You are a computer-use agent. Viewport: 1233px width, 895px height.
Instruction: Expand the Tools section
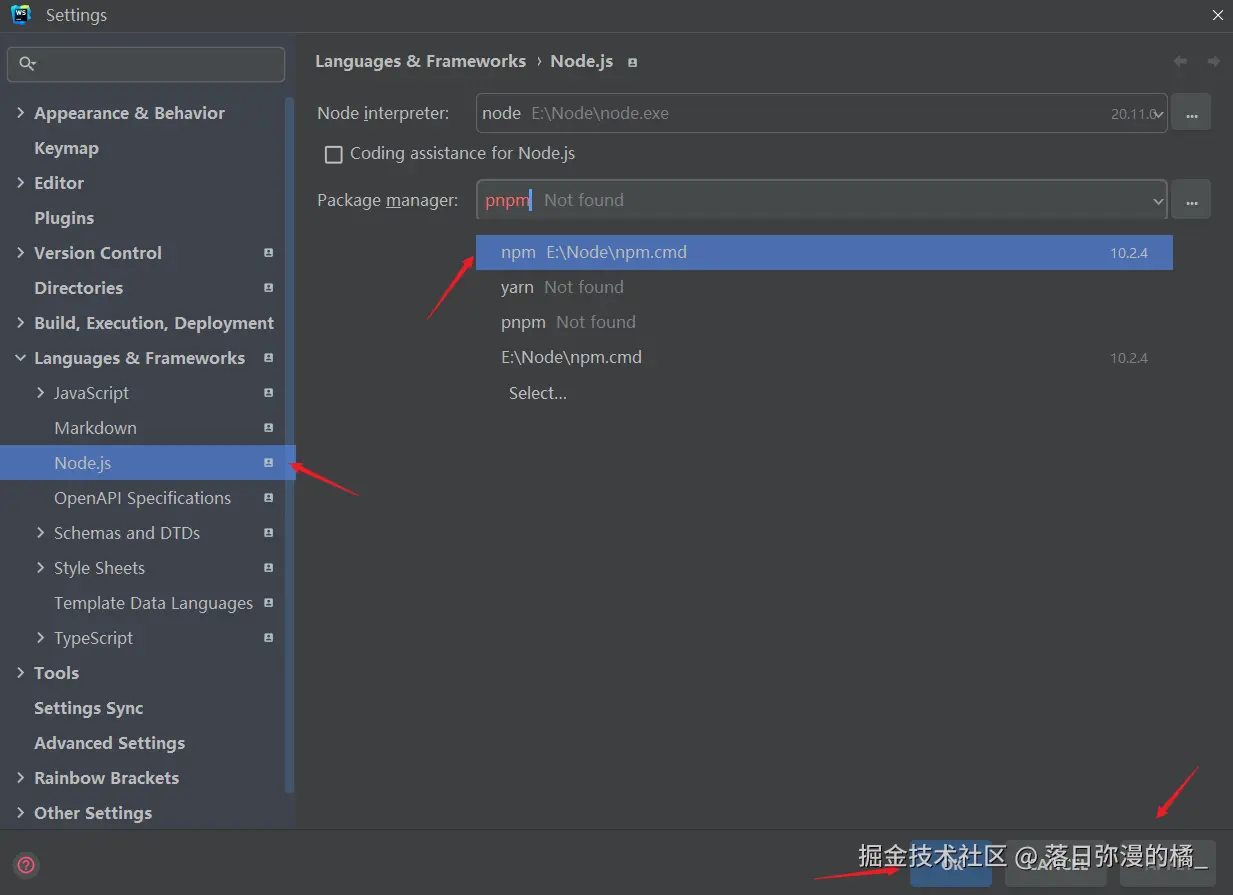(20, 673)
